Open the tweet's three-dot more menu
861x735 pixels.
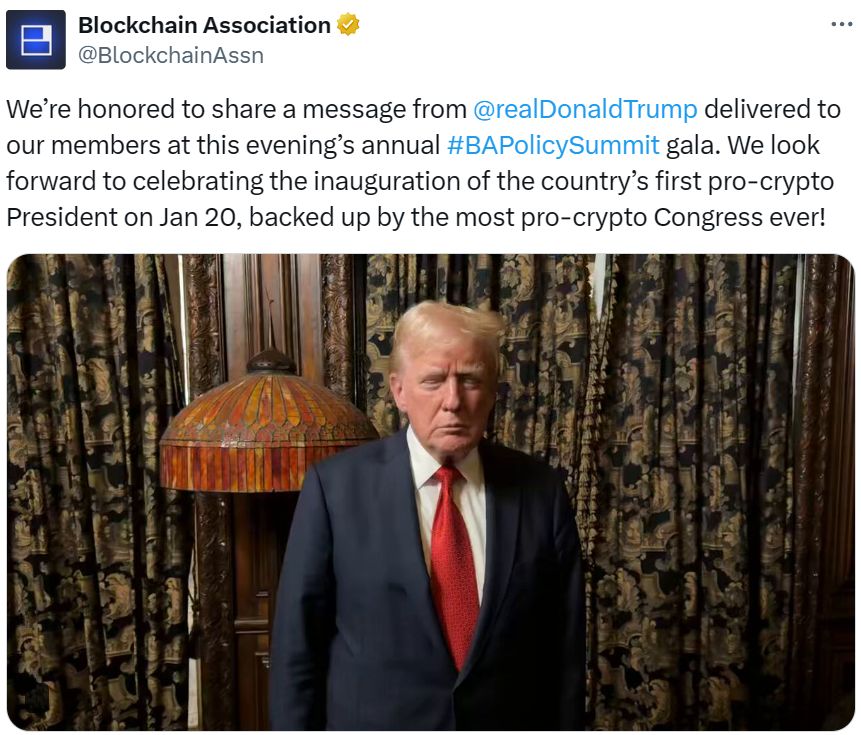tap(841, 25)
